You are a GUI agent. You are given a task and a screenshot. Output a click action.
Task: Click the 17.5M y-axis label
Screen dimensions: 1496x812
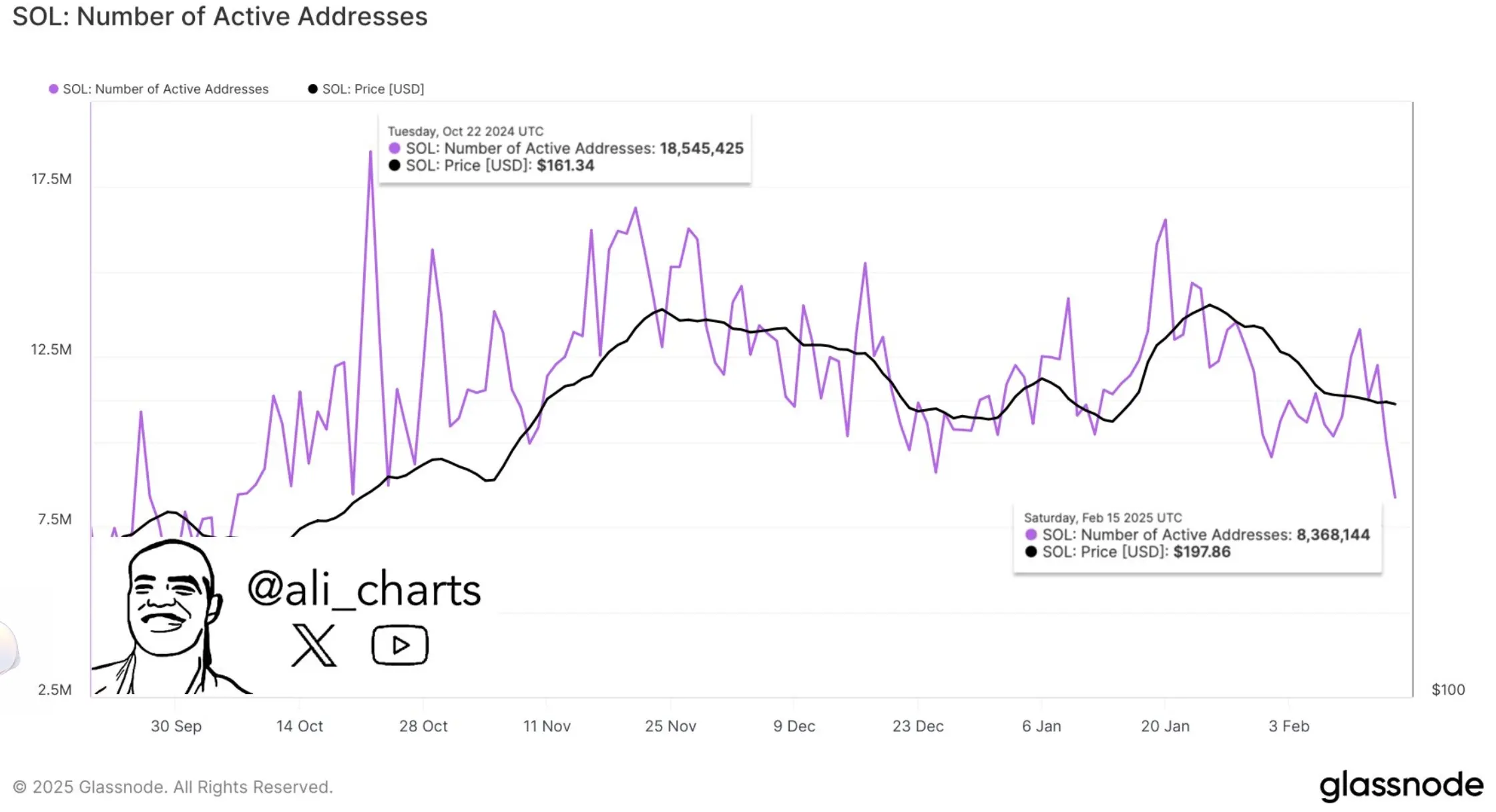[51, 179]
